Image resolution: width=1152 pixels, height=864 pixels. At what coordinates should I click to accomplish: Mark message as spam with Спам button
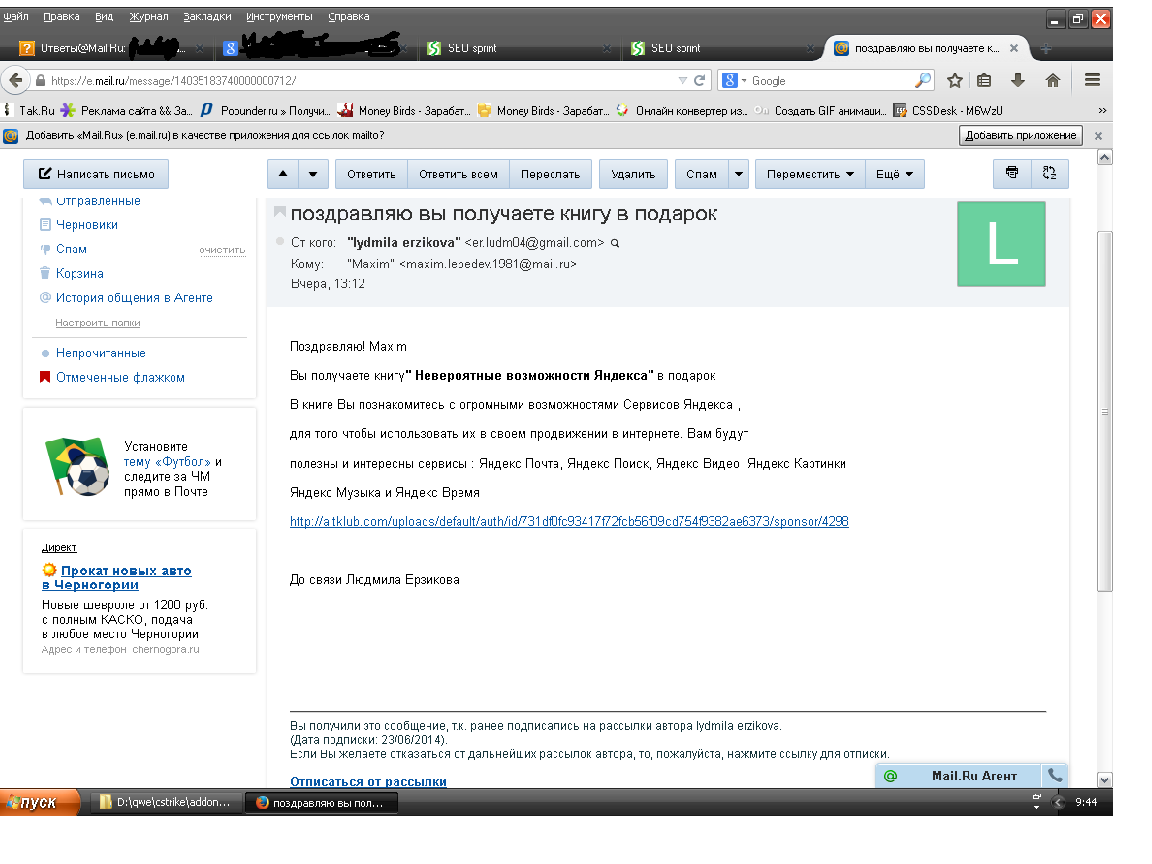tap(701, 174)
